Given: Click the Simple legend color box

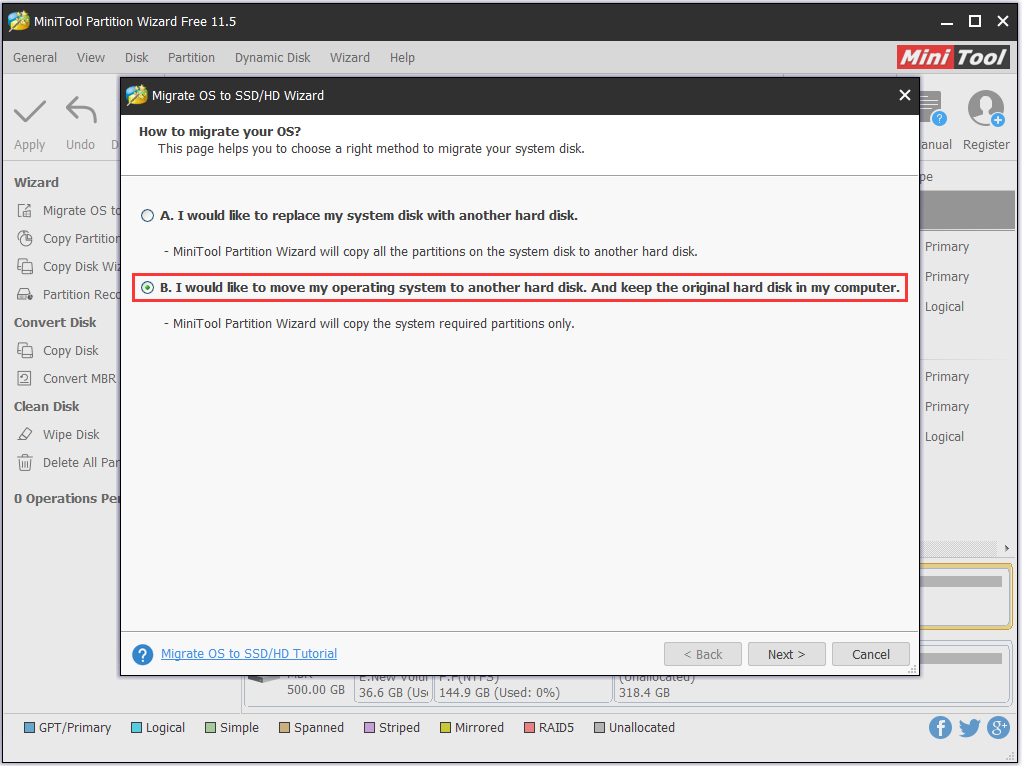Looking at the screenshot, I should [x=210, y=728].
